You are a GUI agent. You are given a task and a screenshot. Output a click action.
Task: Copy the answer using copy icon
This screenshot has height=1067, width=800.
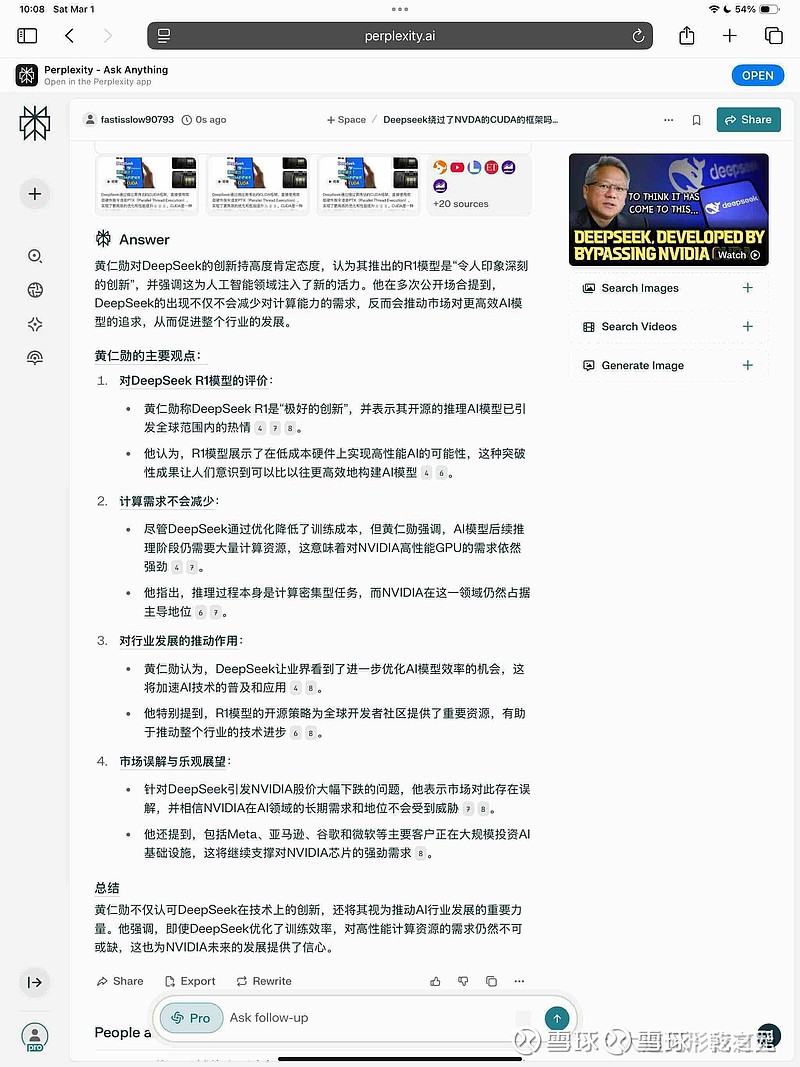(491, 981)
